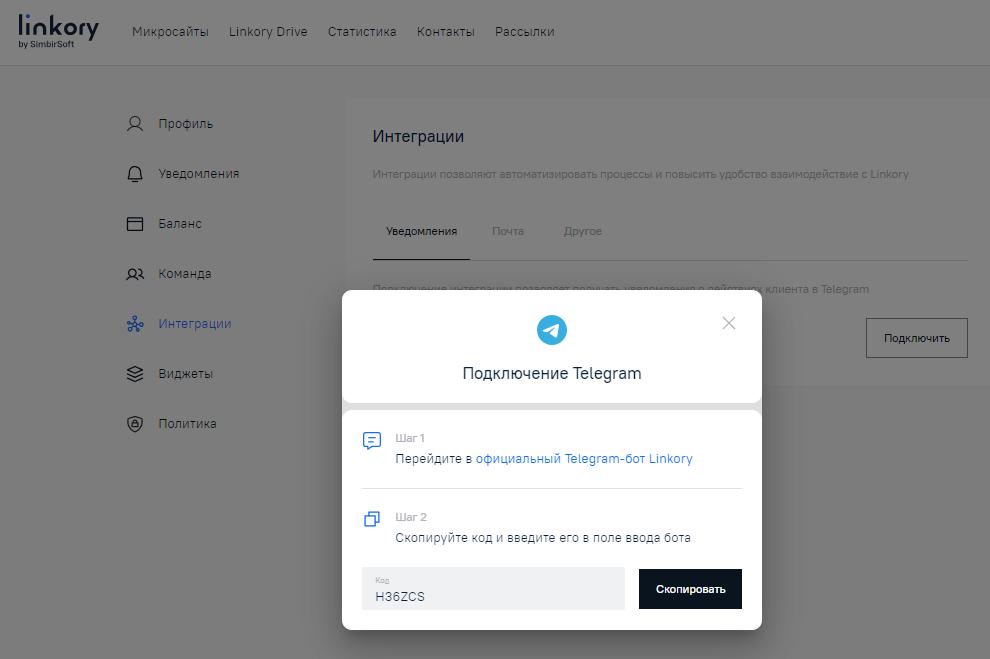This screenshot has height=659, width=990.
Task: Select the Код field containing H36ZCS
Action: pyautogui.click(x=492, y=588)
